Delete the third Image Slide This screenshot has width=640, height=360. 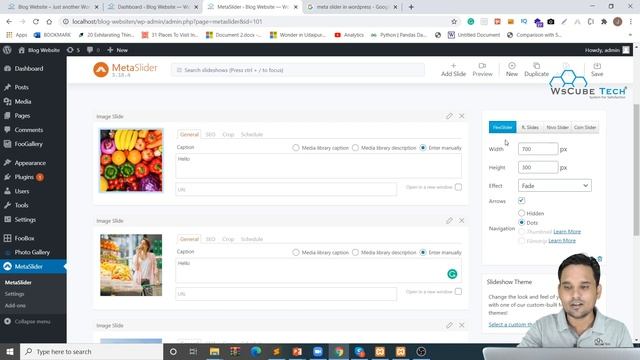coord(461,325)
